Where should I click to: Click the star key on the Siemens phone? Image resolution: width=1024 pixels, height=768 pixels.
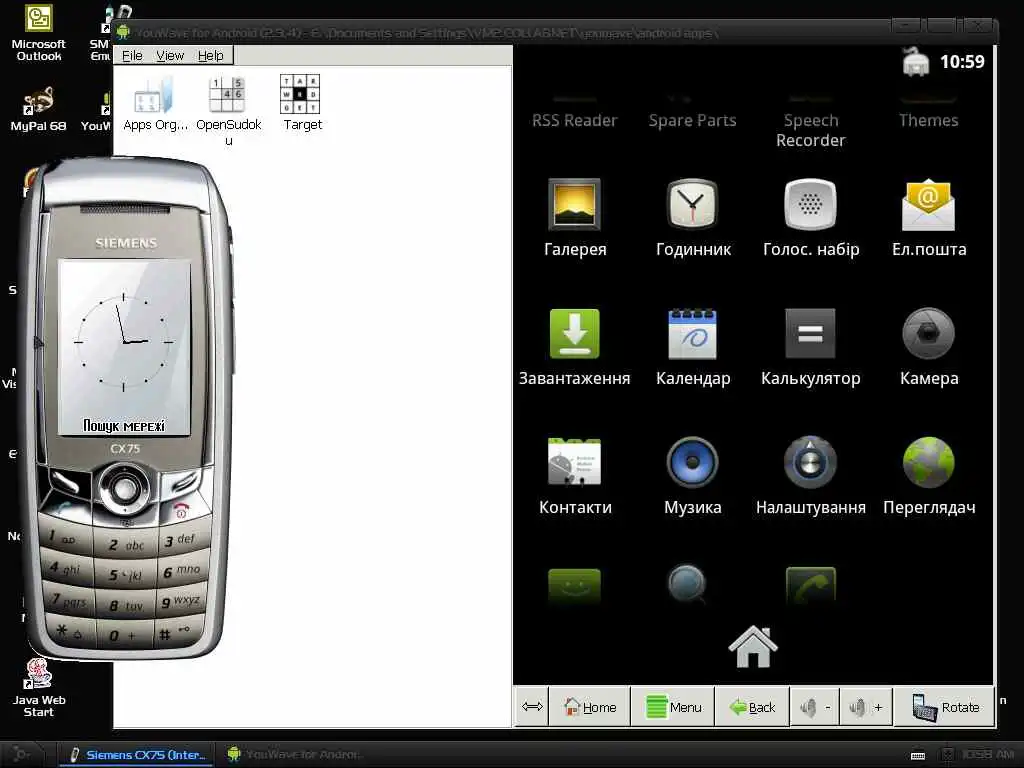pos(71,631)
